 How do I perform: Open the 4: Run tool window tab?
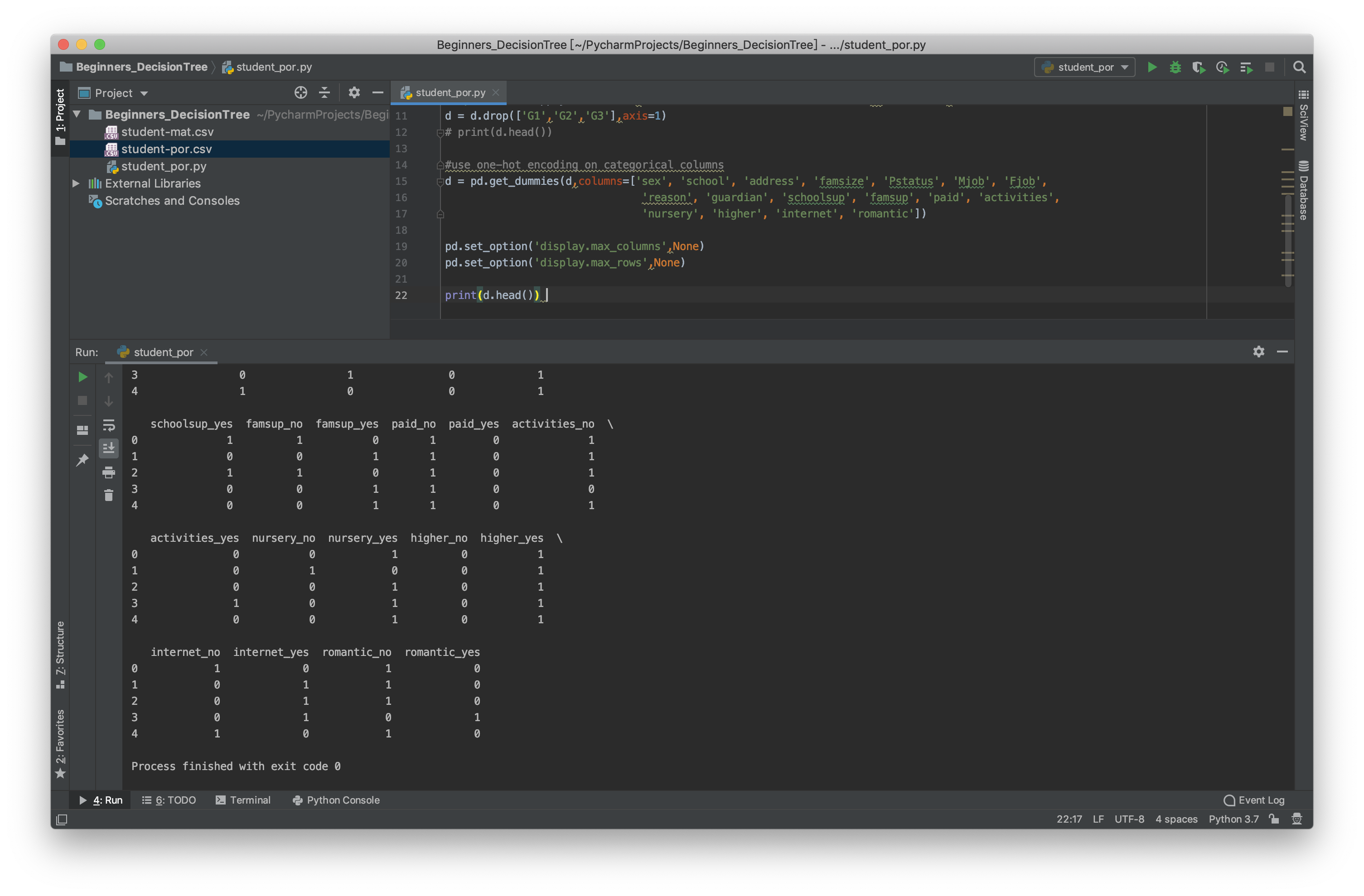(101, 800)
